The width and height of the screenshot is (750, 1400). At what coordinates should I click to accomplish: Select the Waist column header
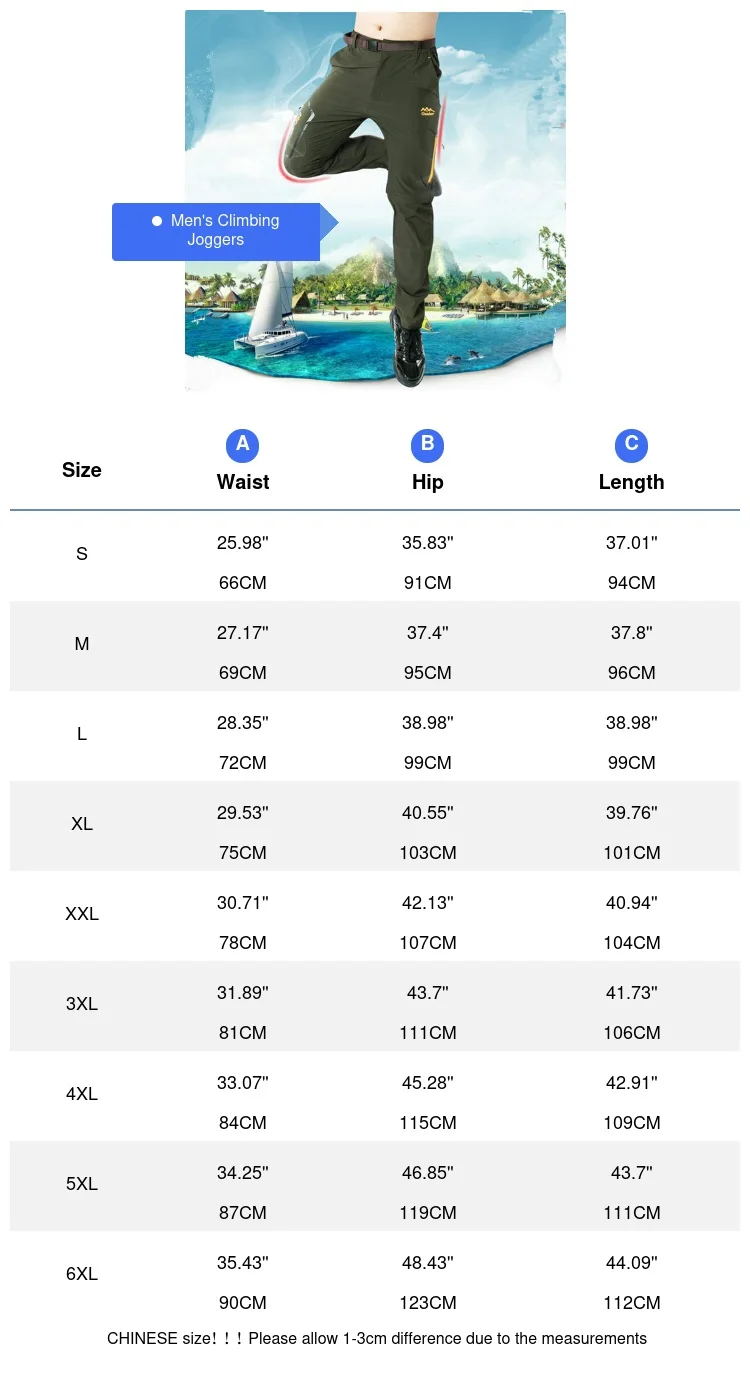[243, 482]
